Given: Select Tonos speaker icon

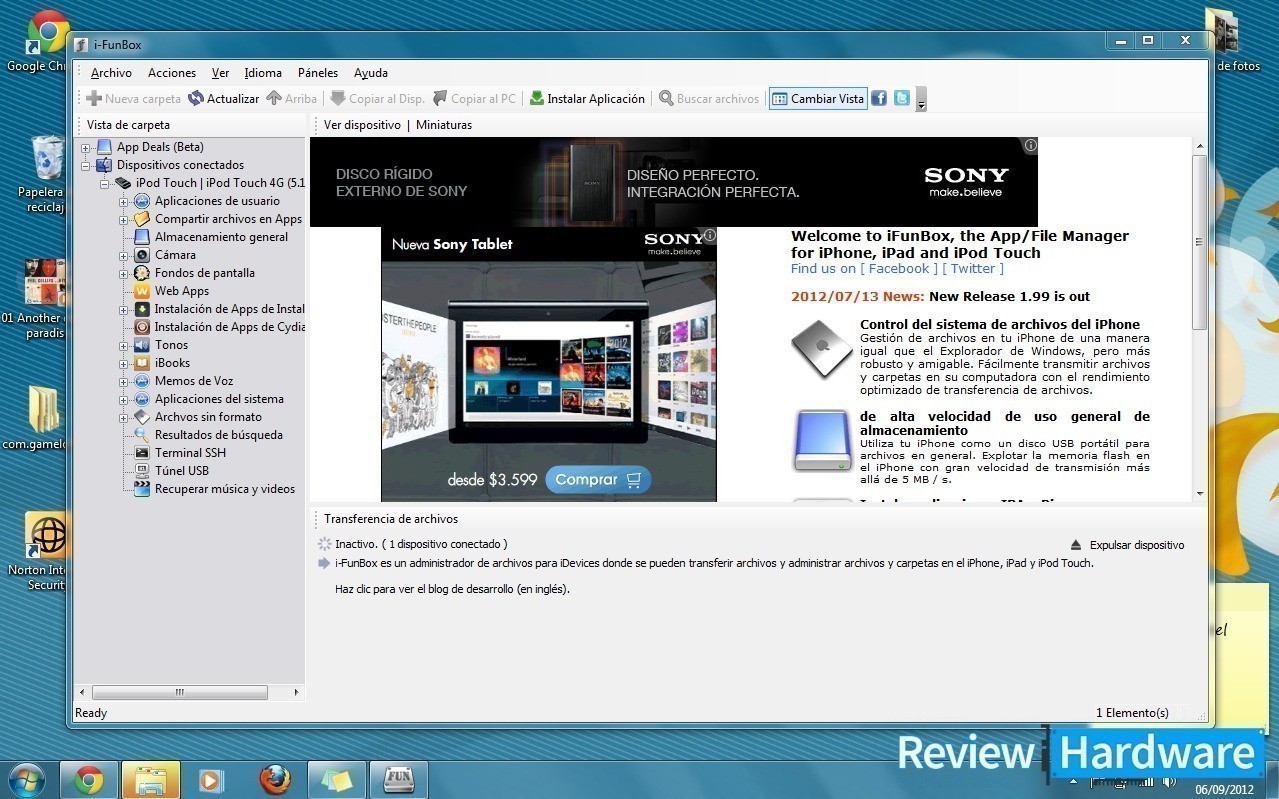Looking at the screenshot, I should tap(142, 345).
